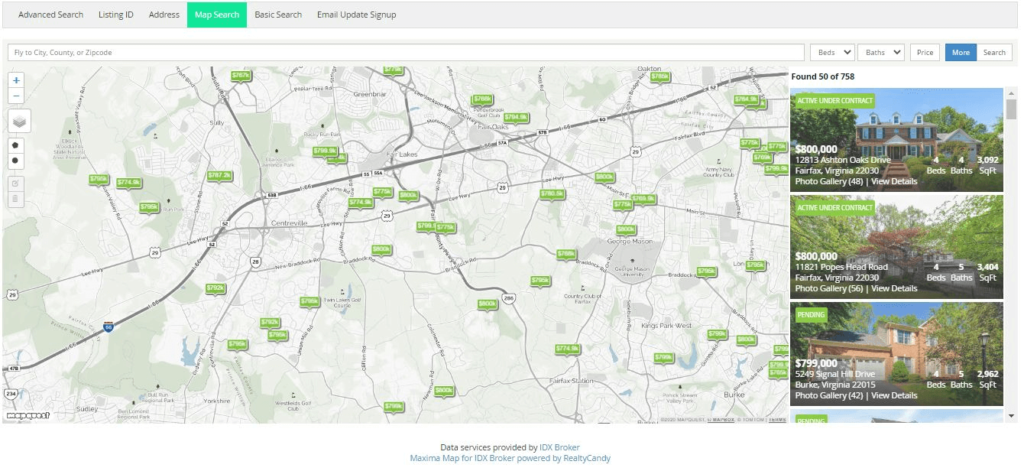Click the $800k marker beside Route 286
Screen dimensions: 1024x471
487,304
